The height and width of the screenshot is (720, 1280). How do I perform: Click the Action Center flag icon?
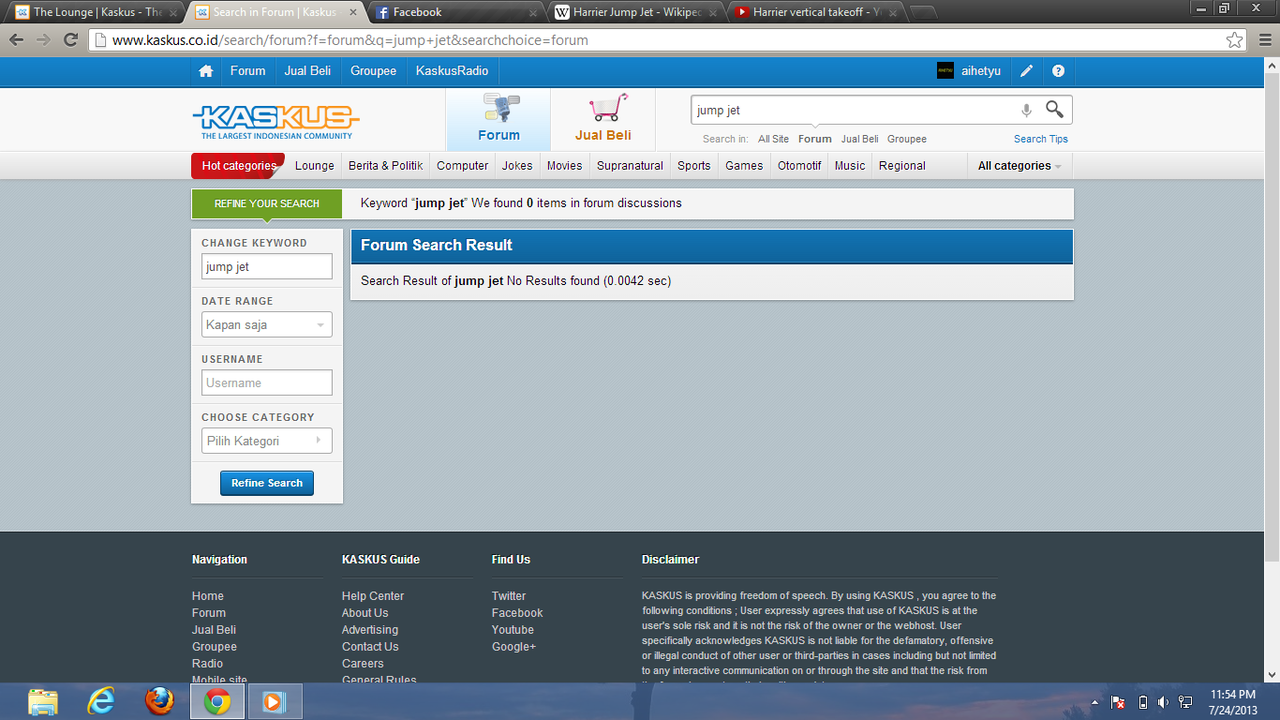coord(1119,703)
